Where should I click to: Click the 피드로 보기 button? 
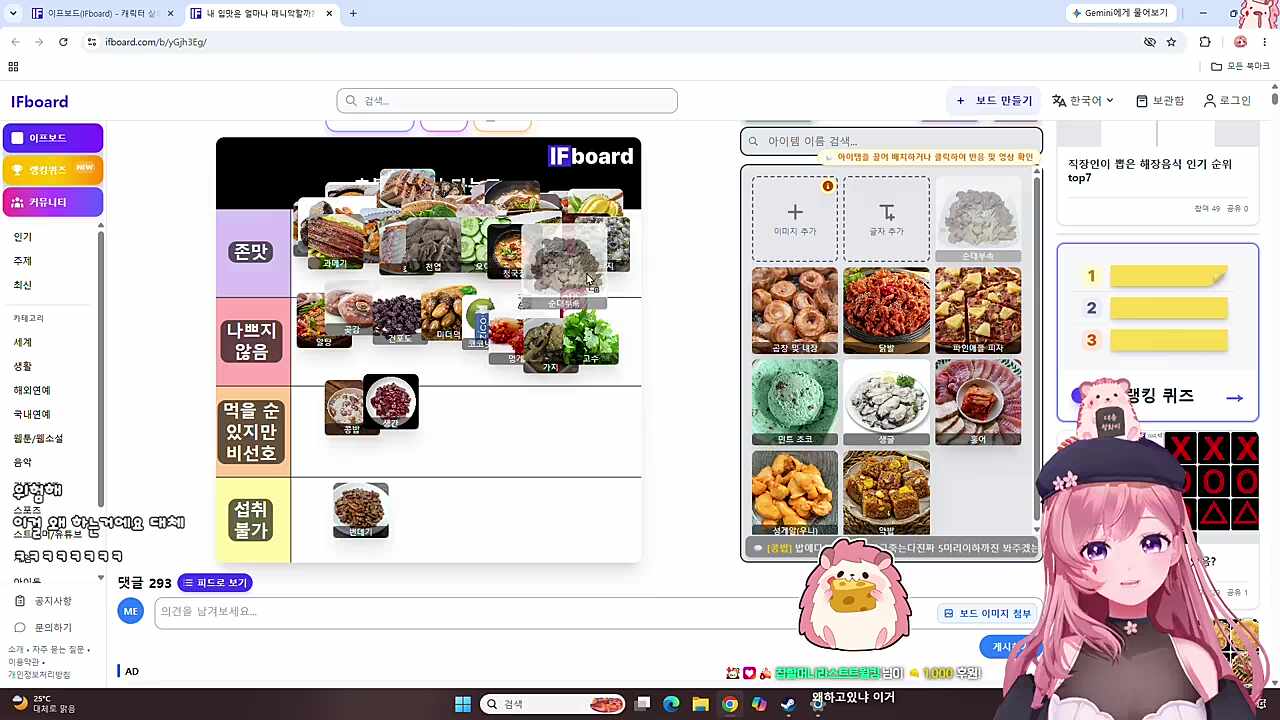tap(215, 583)
